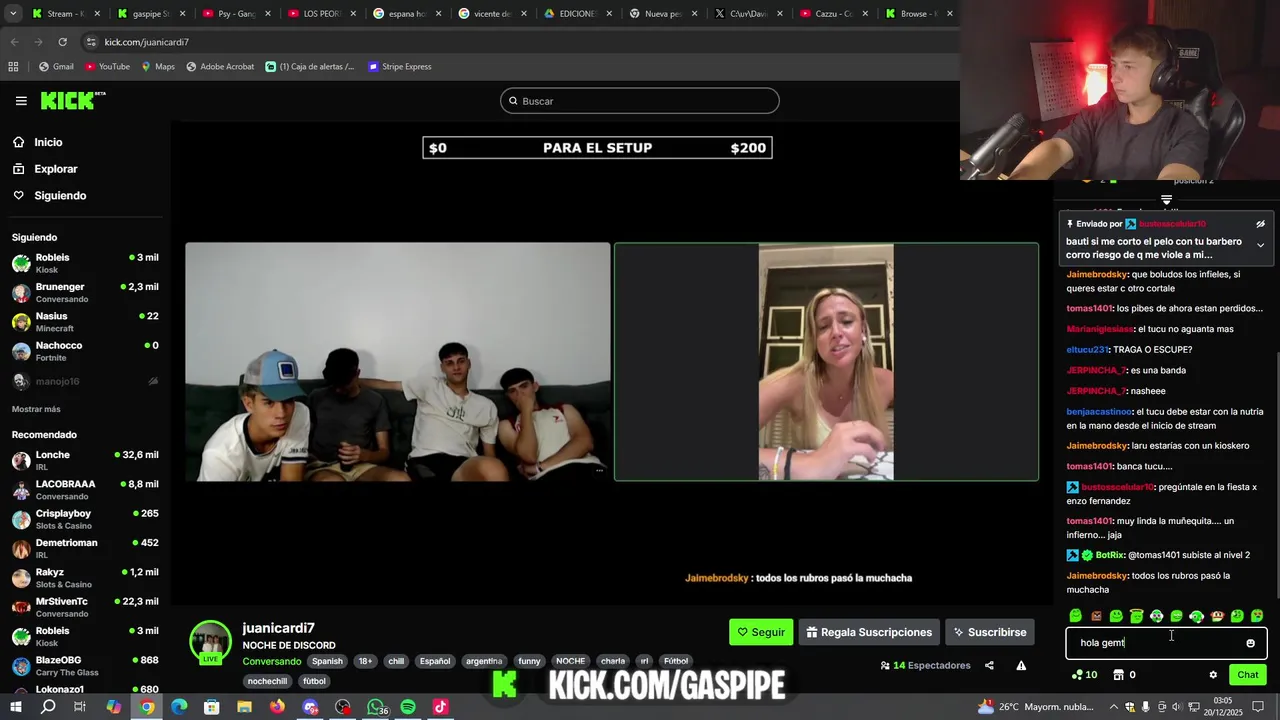
Task: Send message with Chat button
Action: point(1247,675)
